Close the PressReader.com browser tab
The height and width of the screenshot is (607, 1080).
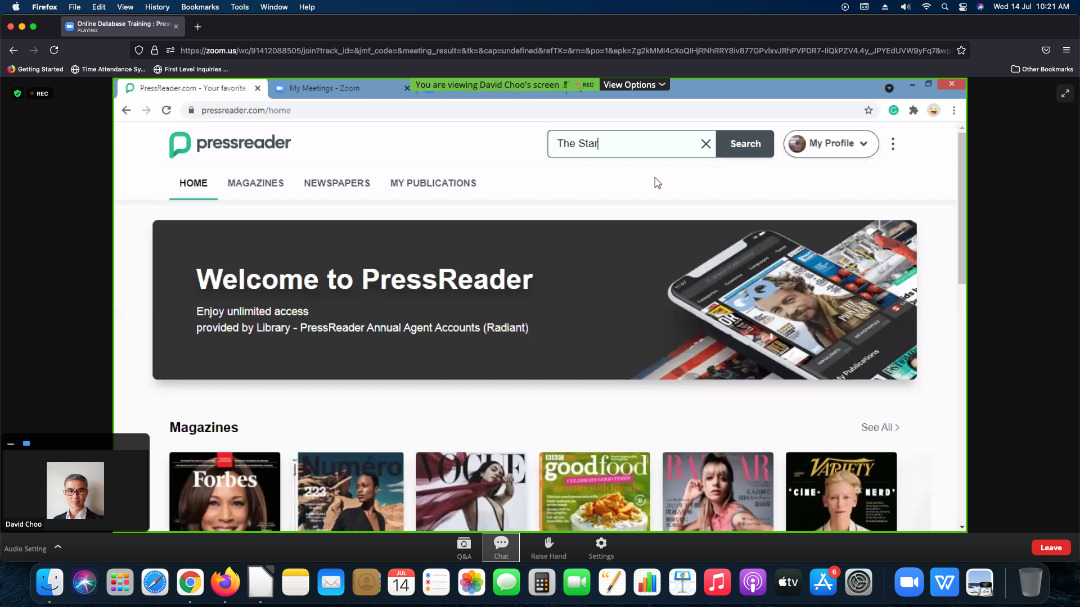258,88
